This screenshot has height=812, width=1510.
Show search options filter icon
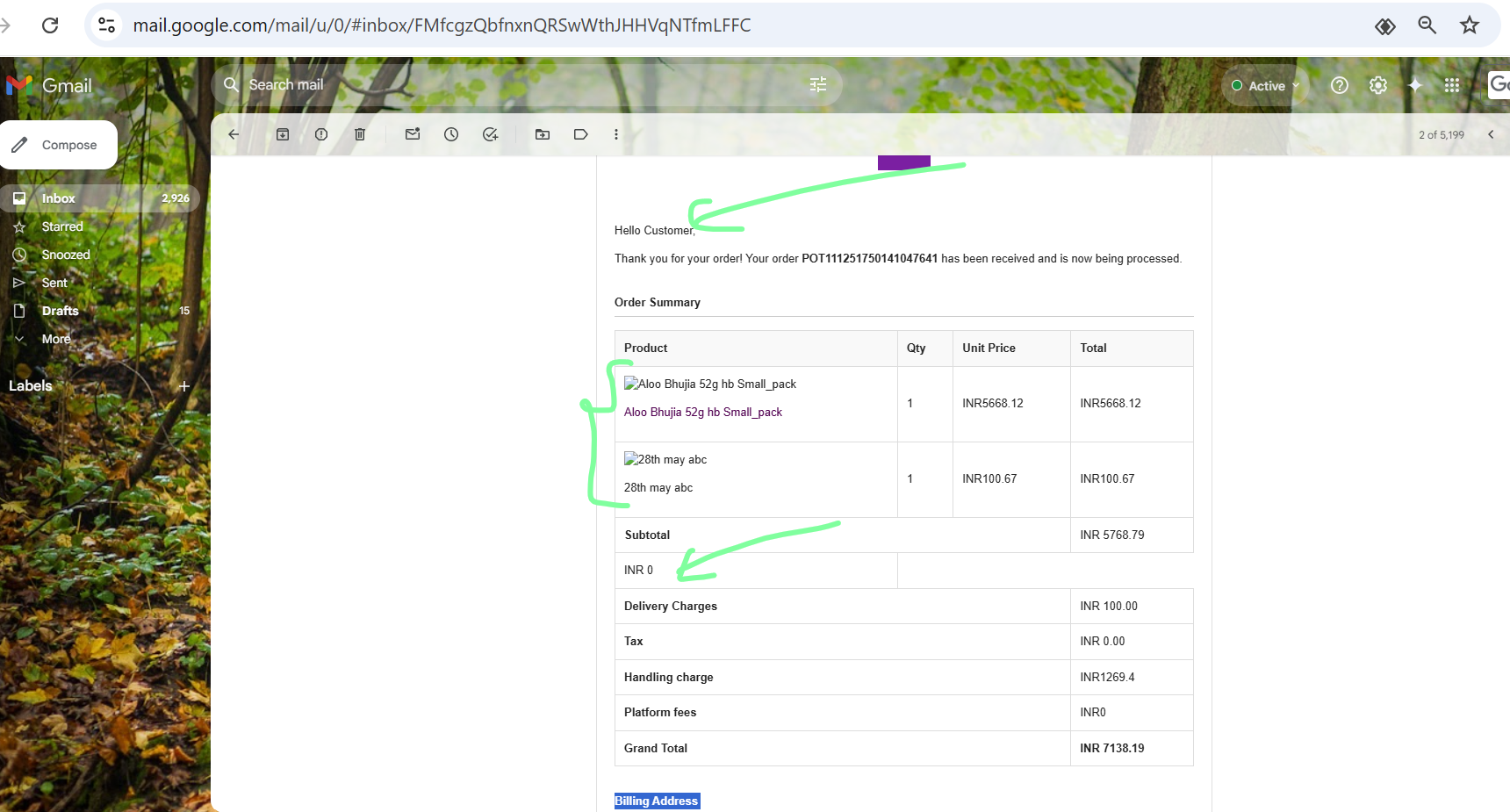pyautogui.click(x=818, y=84)
